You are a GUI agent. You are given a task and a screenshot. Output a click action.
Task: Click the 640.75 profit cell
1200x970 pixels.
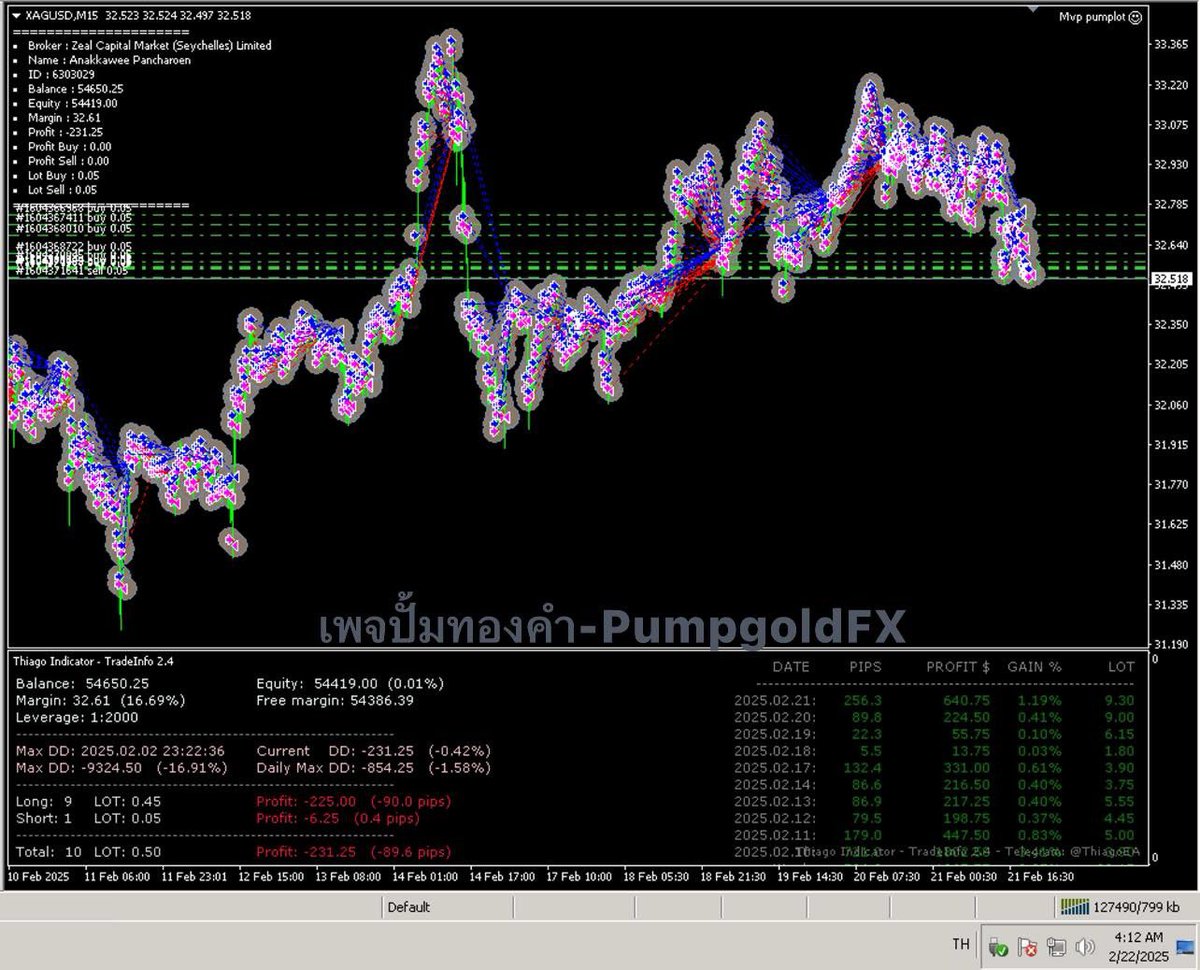point(966,701)
